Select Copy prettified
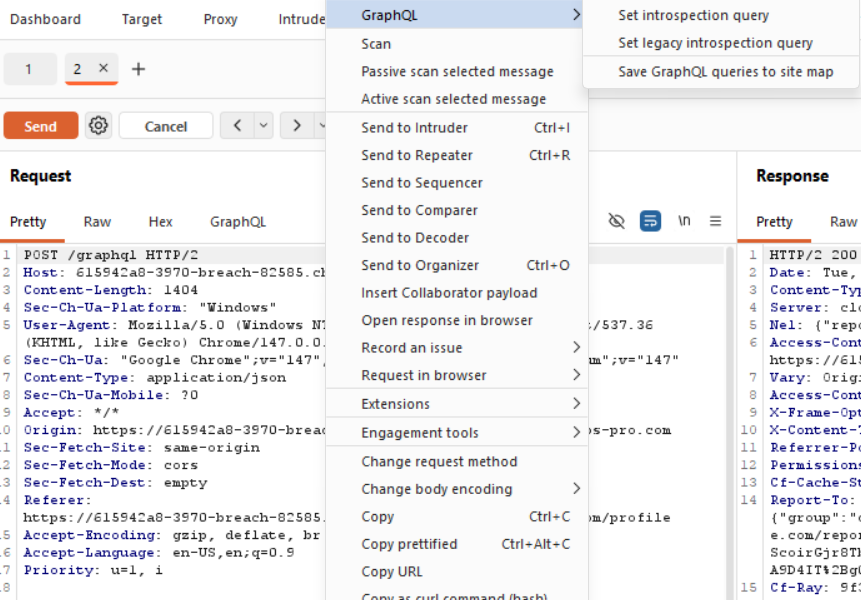The image size is (861, 600). click(x=455, y=544)
